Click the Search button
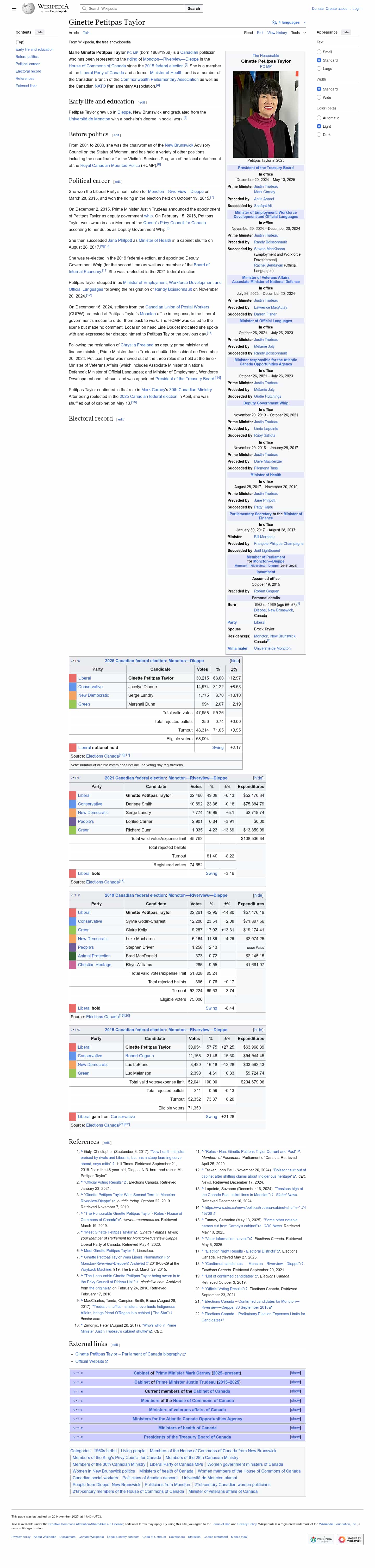The height and width of the screenshot is (1568, 375). click(x=194, y=9)
